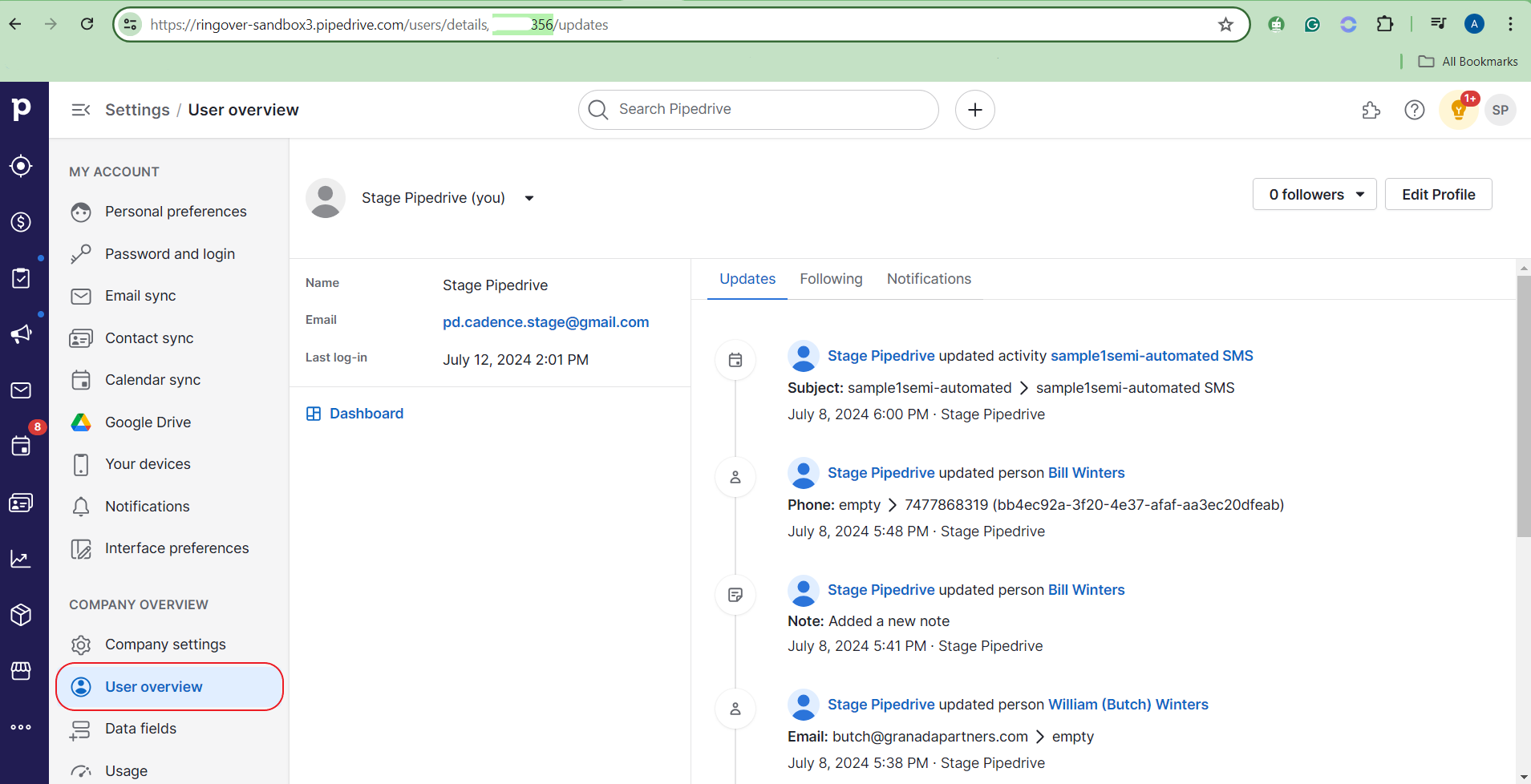This screenshot has height=784, width=1531.
Task: Click the user profile avatar picture
Action: point(326,198)
